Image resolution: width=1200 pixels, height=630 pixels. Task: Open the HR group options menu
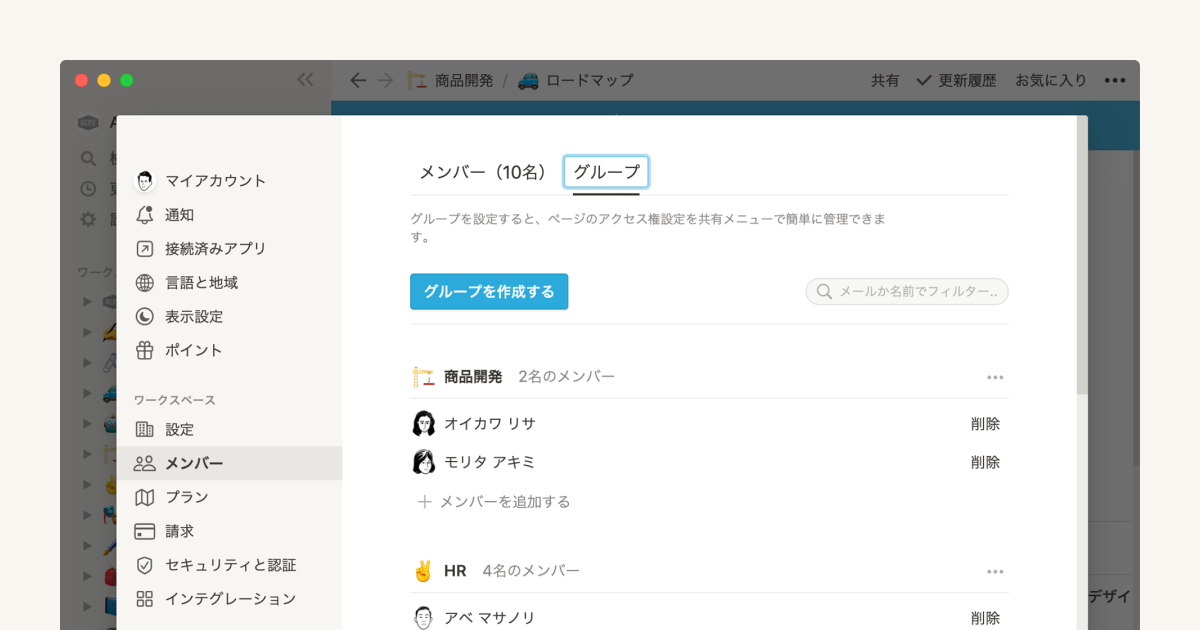pos(994,571)
